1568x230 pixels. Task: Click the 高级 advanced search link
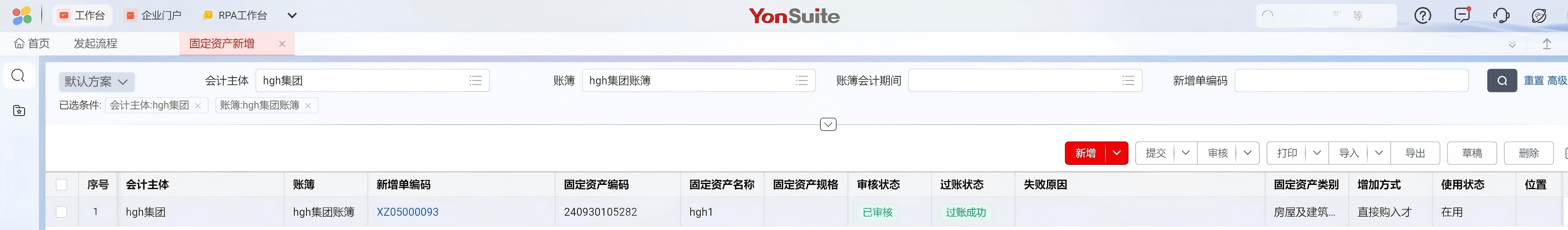point(1557,81)
